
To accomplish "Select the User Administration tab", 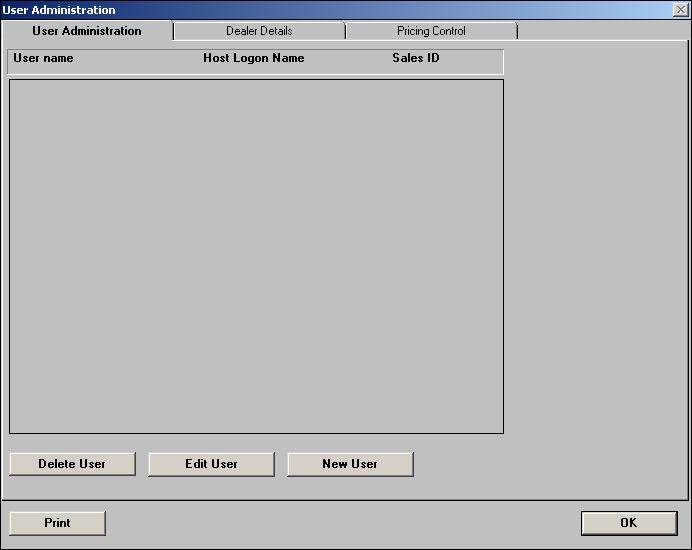I will click(87, 31).
